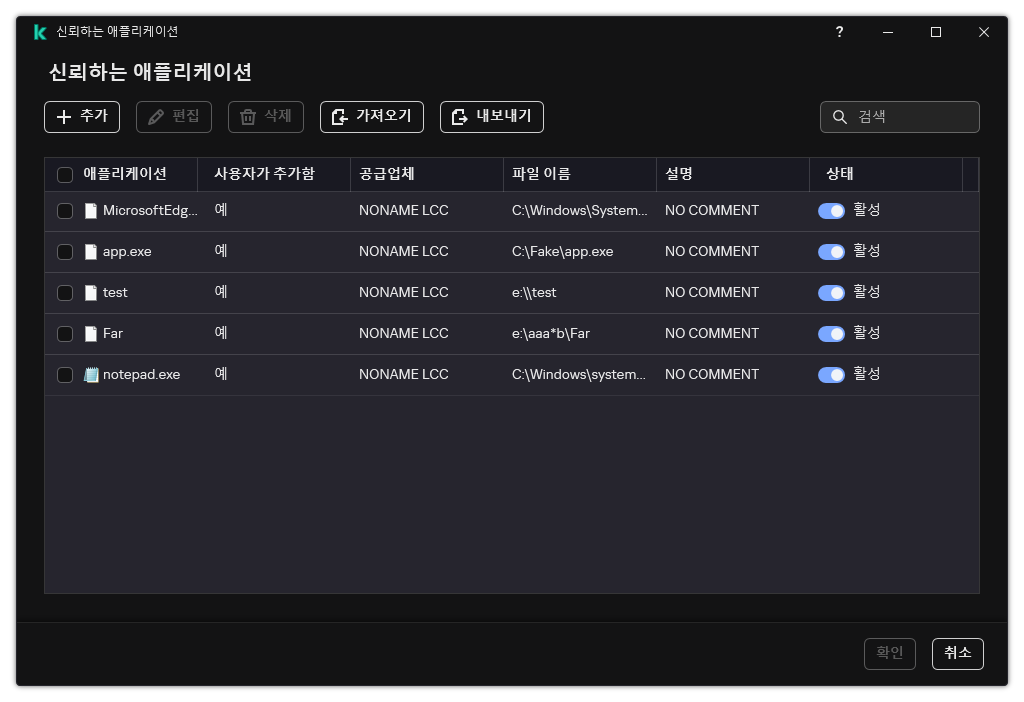This screenshot has width=1024, height=702.
Task: Select all rows with the header checkbox
Action: (x=65, y=173)
